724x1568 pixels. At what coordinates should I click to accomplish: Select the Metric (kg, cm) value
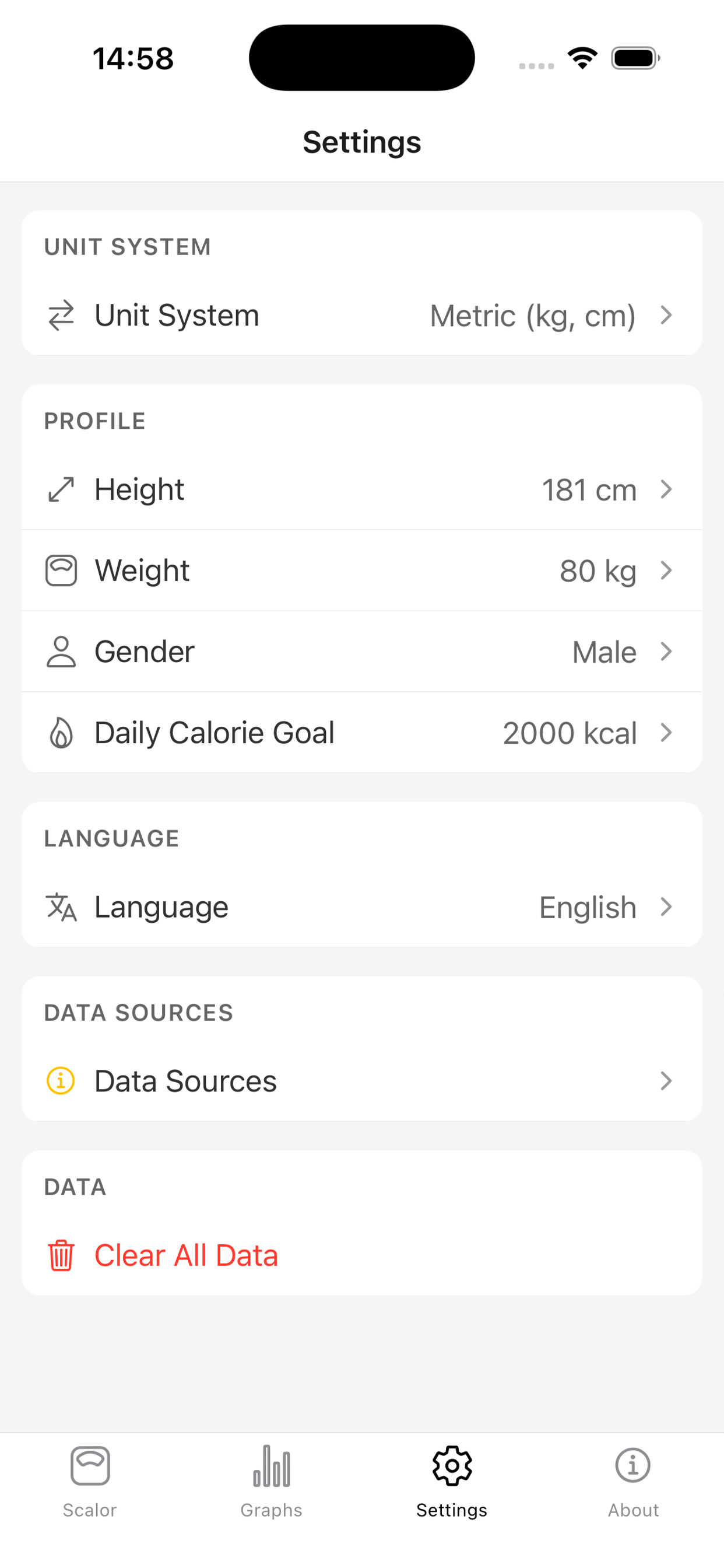532,316
